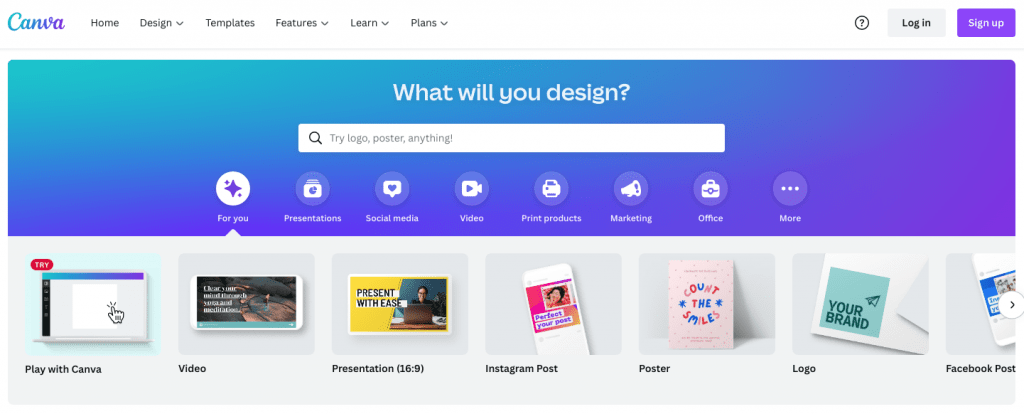Viewport: 1024px width, 414px height.
Task: Go to the Home menu item
Action: [x=104, y=23]
